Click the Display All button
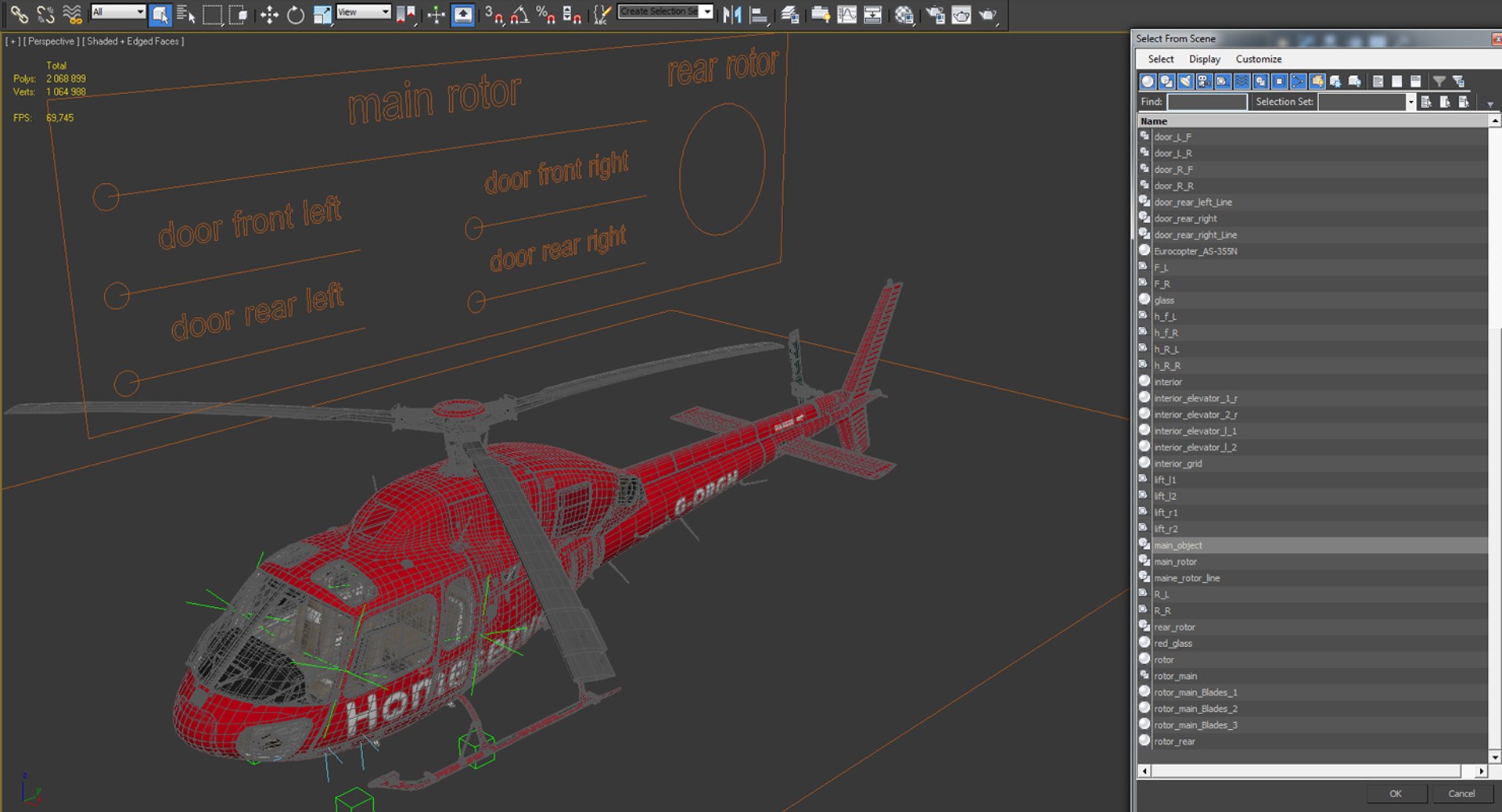The width and height of the screenshot is (1502, 812). pyautogui.click(x=1378, y=81)
